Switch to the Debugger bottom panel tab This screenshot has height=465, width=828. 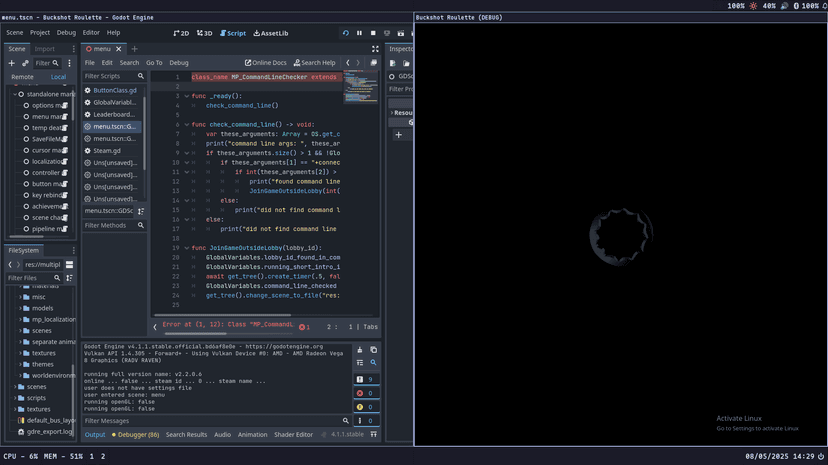pyautogui.click(x=134, y=435)
